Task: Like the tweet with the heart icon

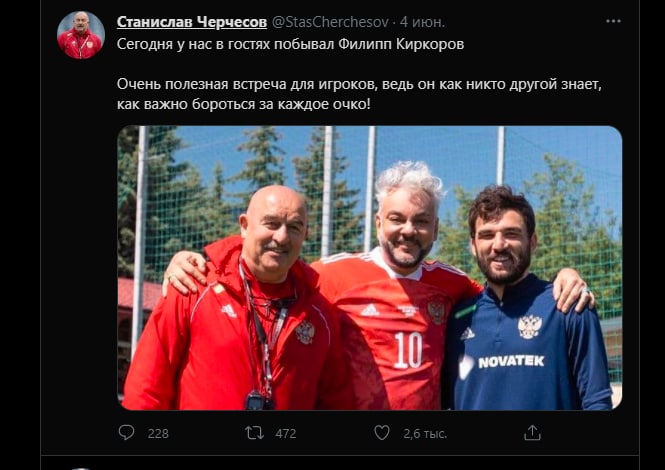Action: point(382,433)
